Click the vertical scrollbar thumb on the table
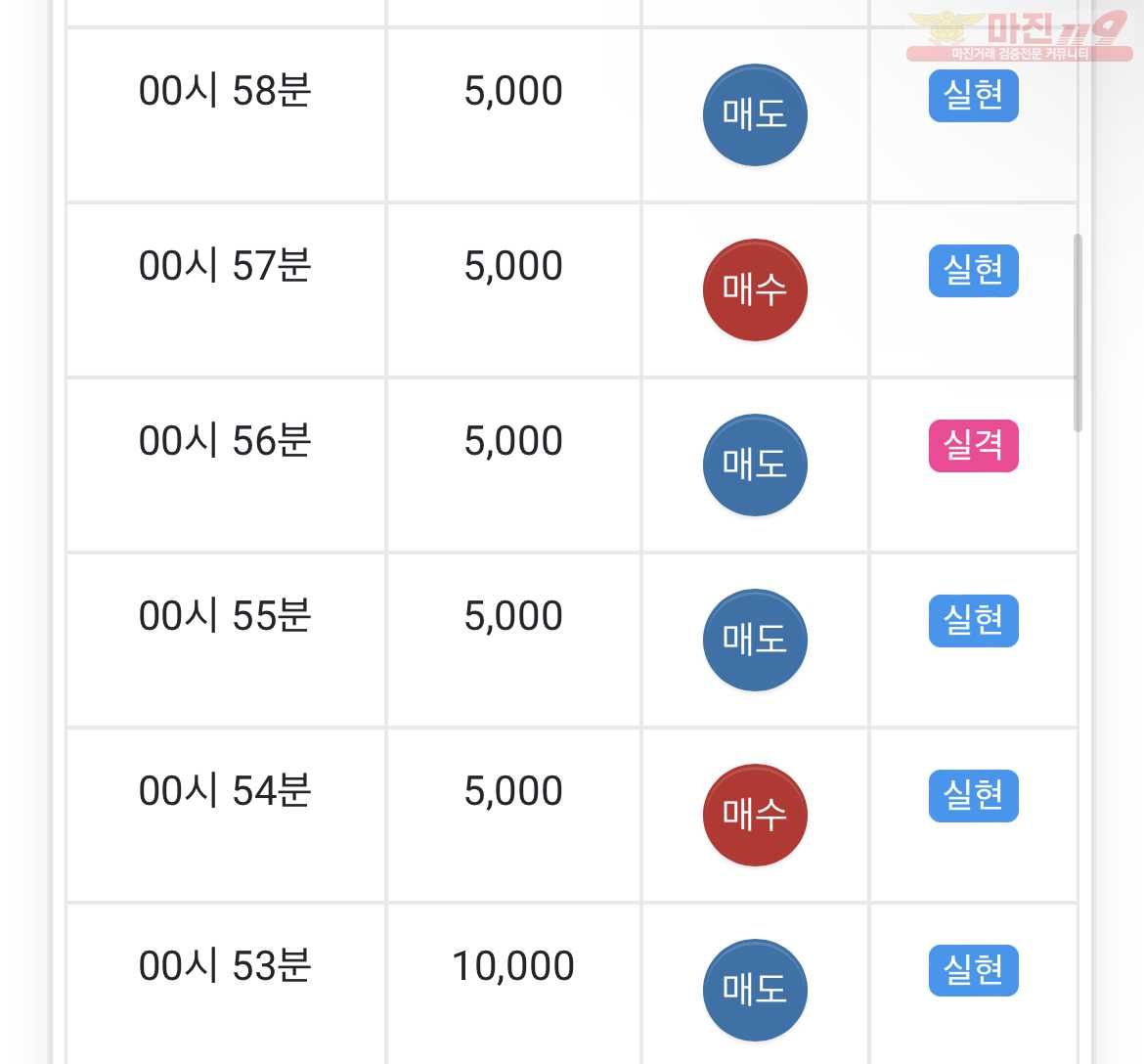This screenshot has width=1144, height=1064. (1078, 332)
